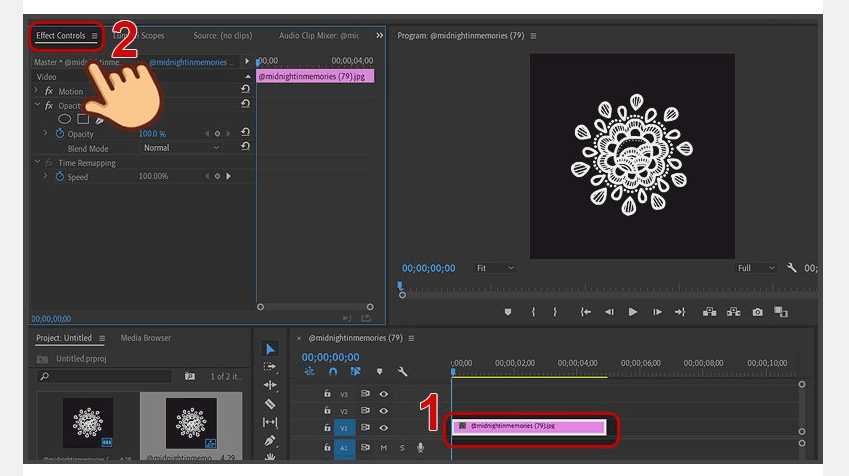849x476 pixels.
Task: Click the timeline Add Marker icon
Action: coord(379,371)
